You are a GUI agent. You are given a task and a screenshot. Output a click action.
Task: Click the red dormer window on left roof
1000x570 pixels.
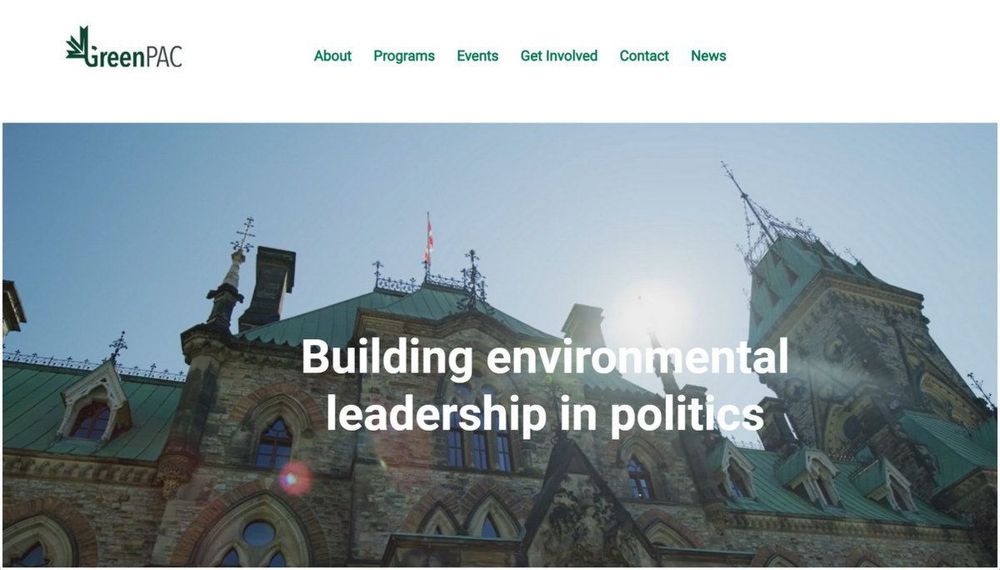point(92,421)
